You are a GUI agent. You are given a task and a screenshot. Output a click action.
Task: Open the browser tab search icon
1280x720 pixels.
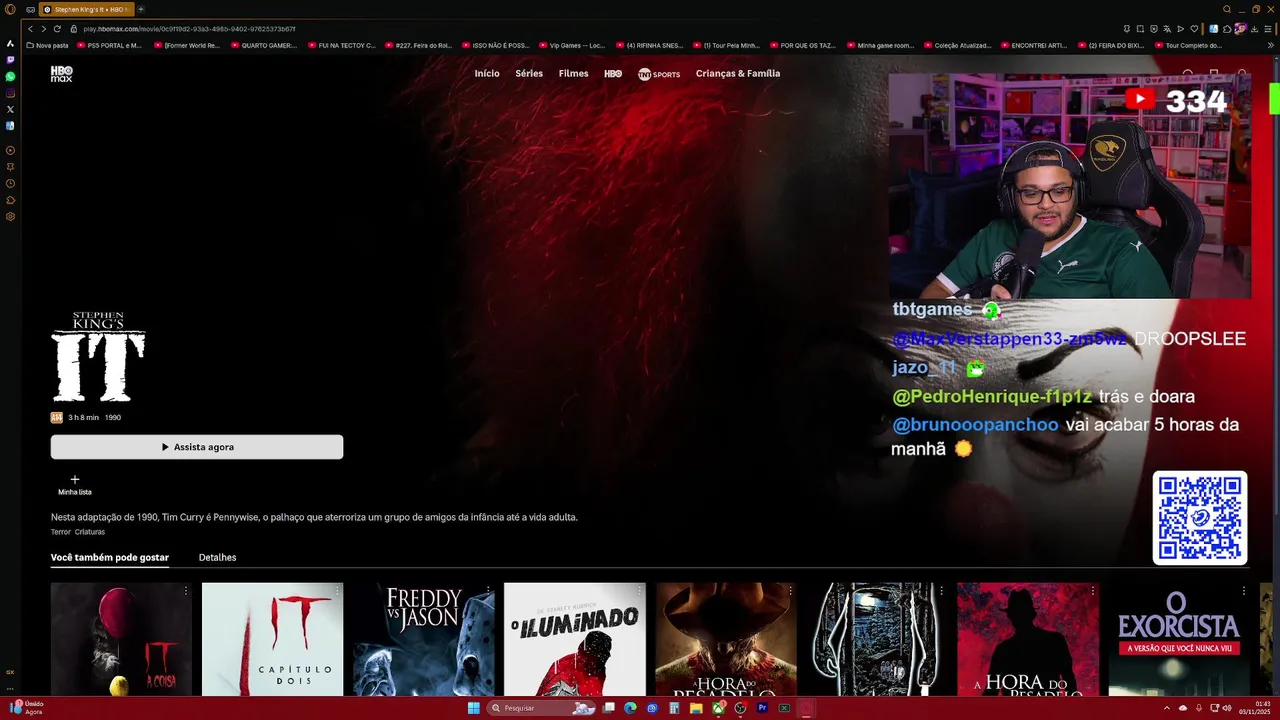tap(1227, 9)
